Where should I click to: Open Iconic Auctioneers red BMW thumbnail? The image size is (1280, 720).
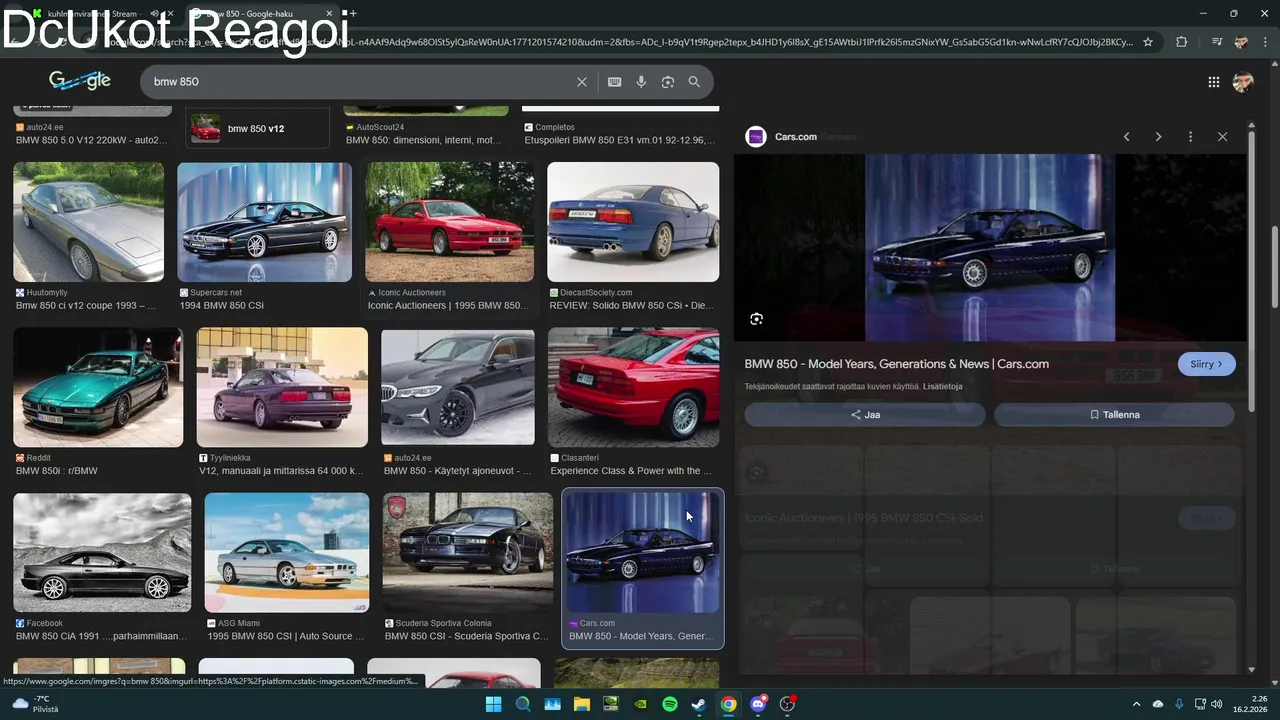click(x=449, y=222)
